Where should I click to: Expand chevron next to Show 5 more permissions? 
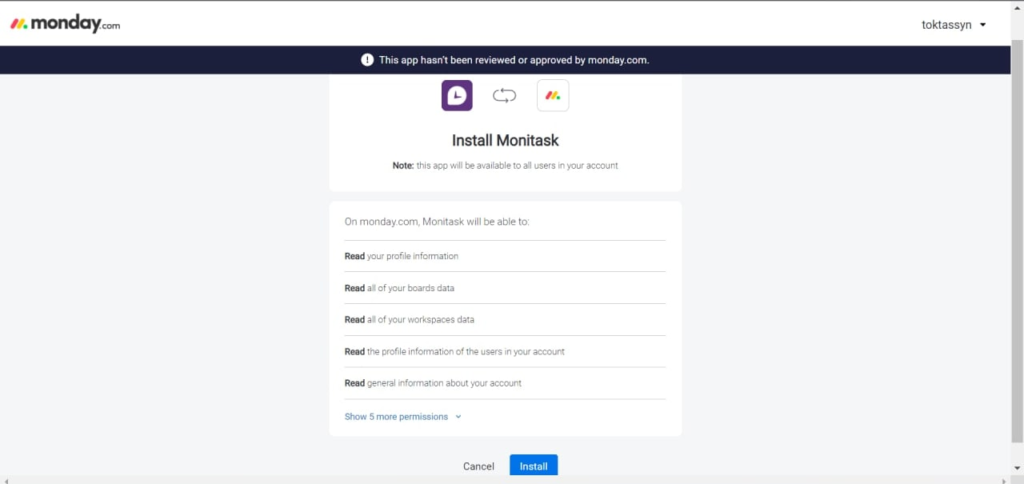458,417
